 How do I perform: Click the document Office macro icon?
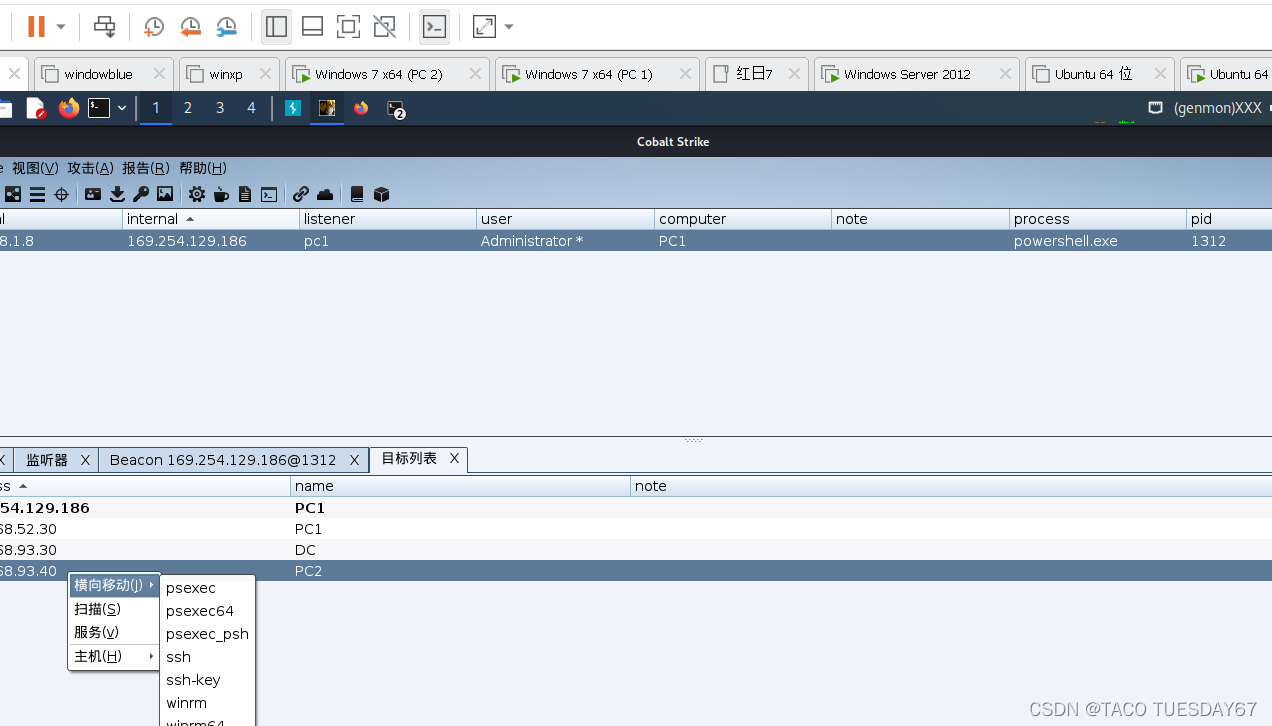coord(245,194)
